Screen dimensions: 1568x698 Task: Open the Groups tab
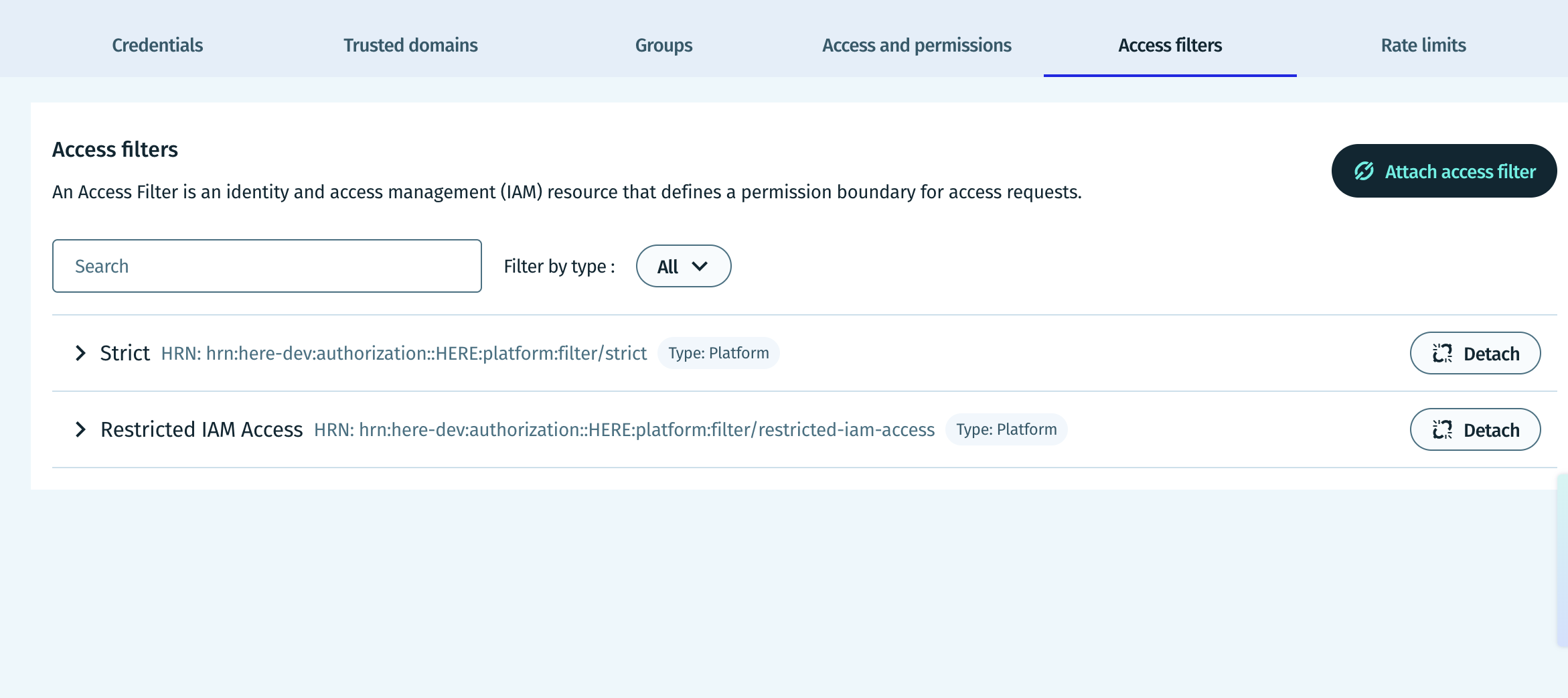tap(663, 45)
